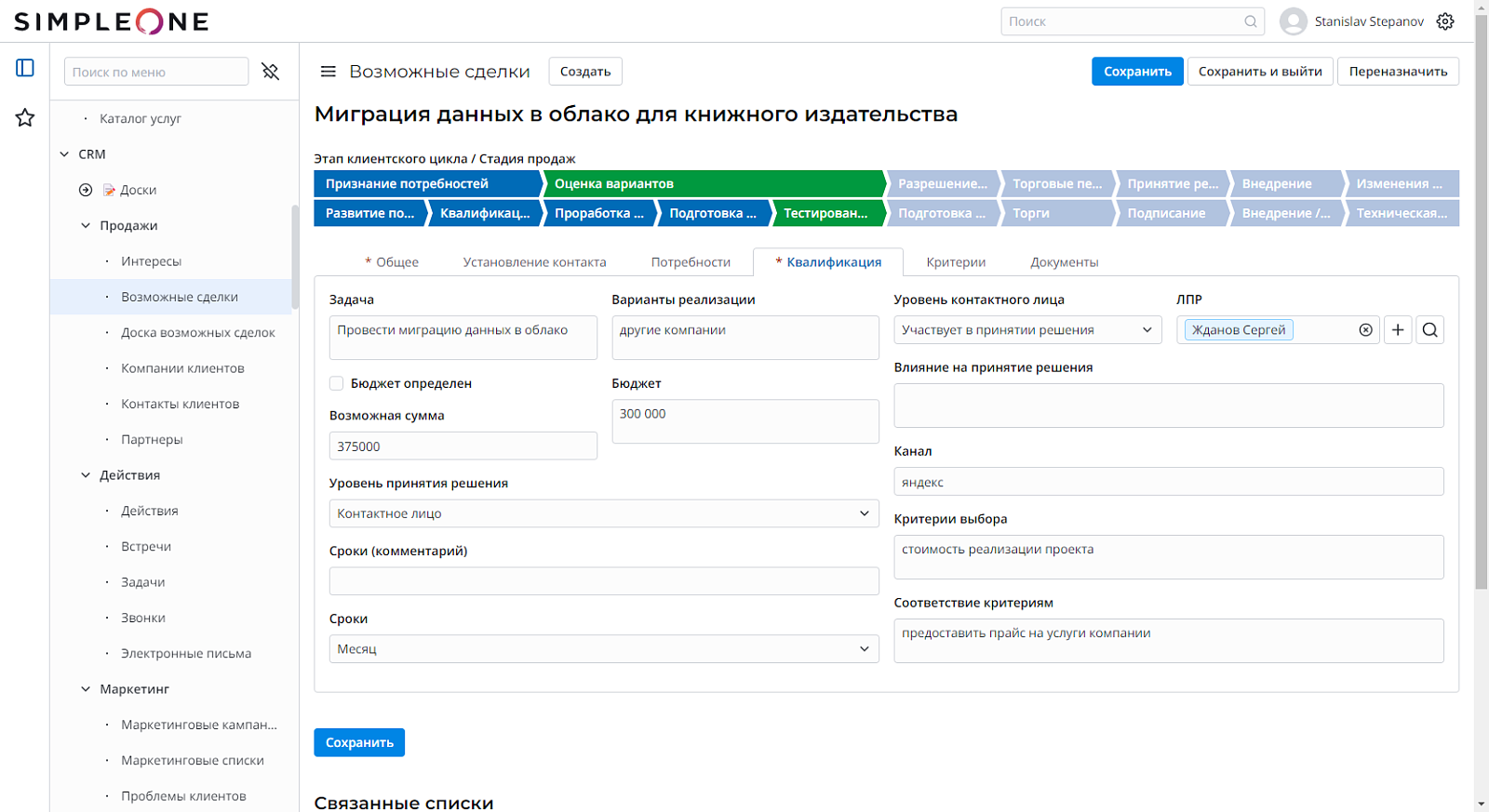Screen dimensions: 1489x812
Task: Clear ЛПР value Жданов Сергей
Action: [x=1365, y=330]
